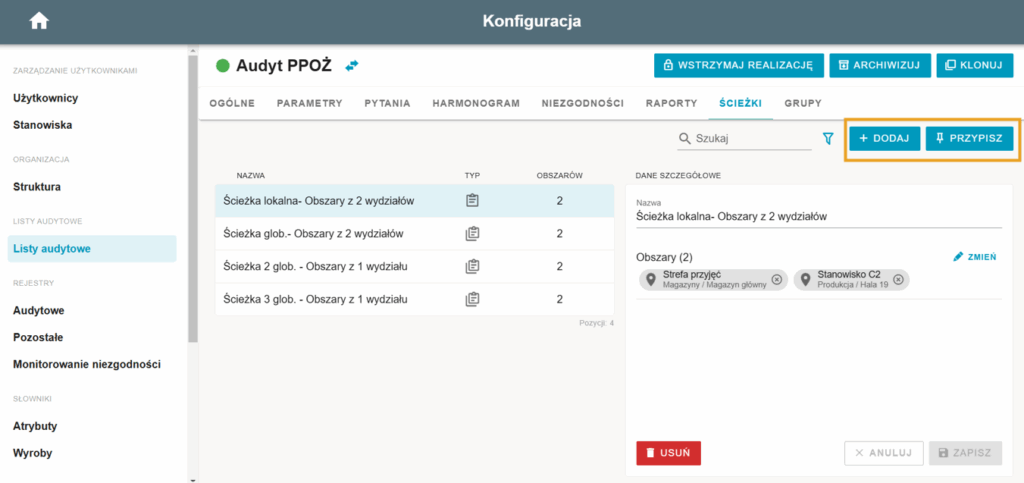
Task: Click the Audyt PPOŻ title
Action: click(284, 65)
